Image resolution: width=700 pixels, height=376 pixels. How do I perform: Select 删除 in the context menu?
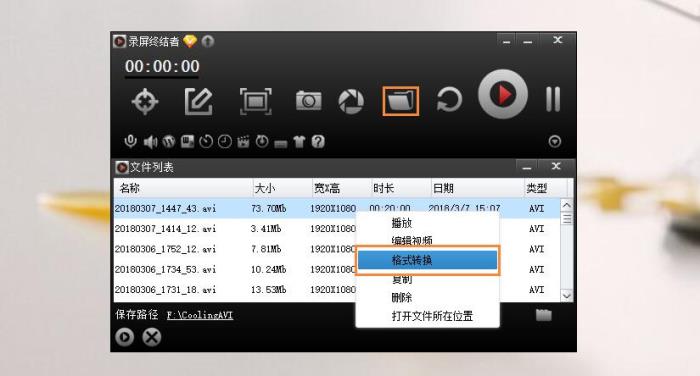coord(401,297)
